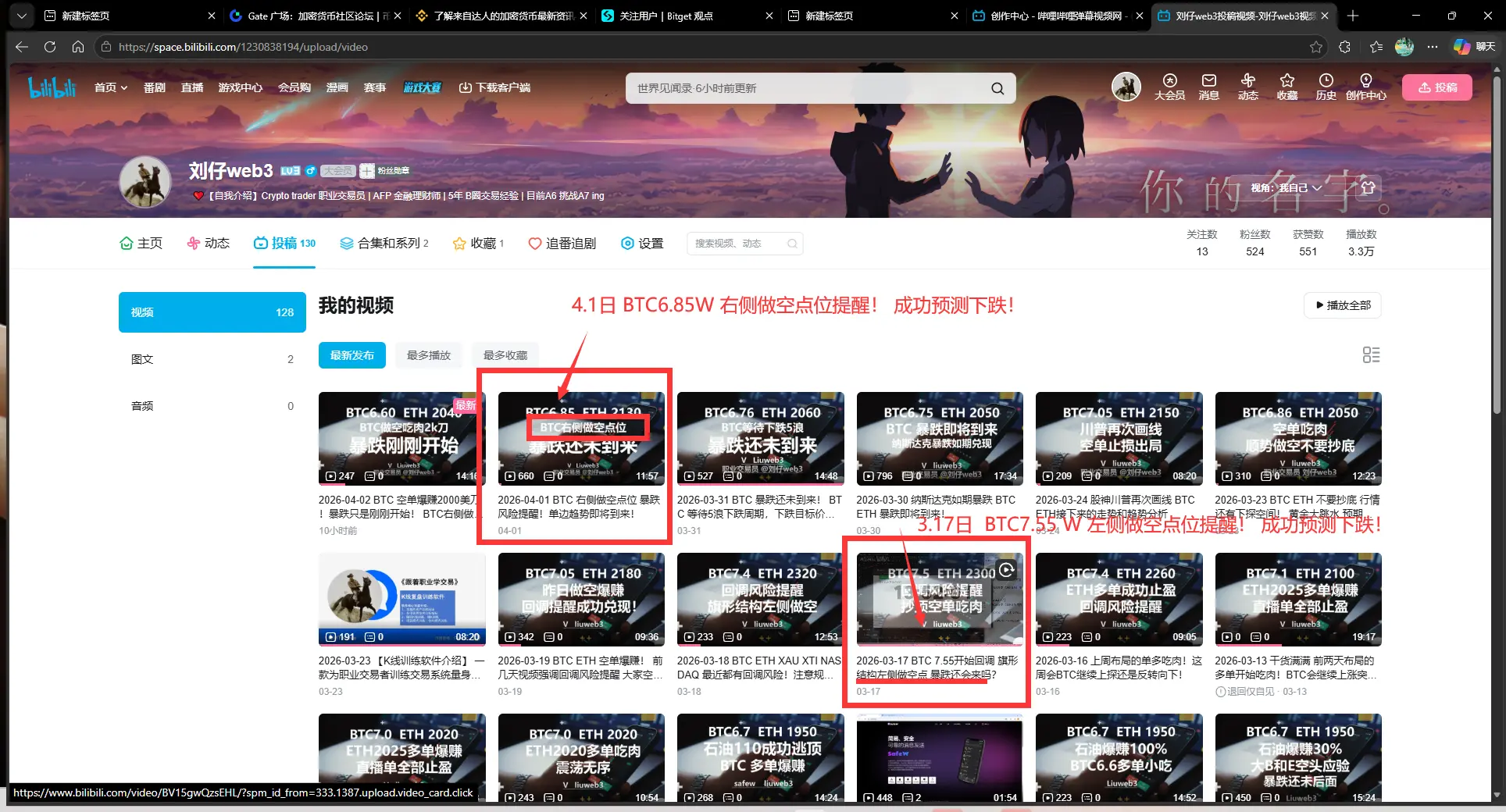Open the video title 2026-03-19 BTC ETH 空单爆赚
This screenshot has width=1506, height=812.
(581, 668)
